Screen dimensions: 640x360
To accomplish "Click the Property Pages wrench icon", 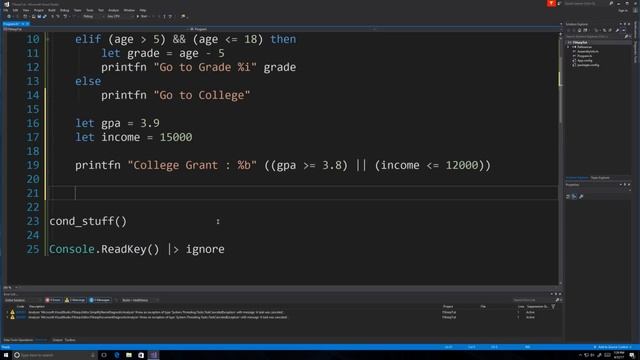I will (581, 197).
